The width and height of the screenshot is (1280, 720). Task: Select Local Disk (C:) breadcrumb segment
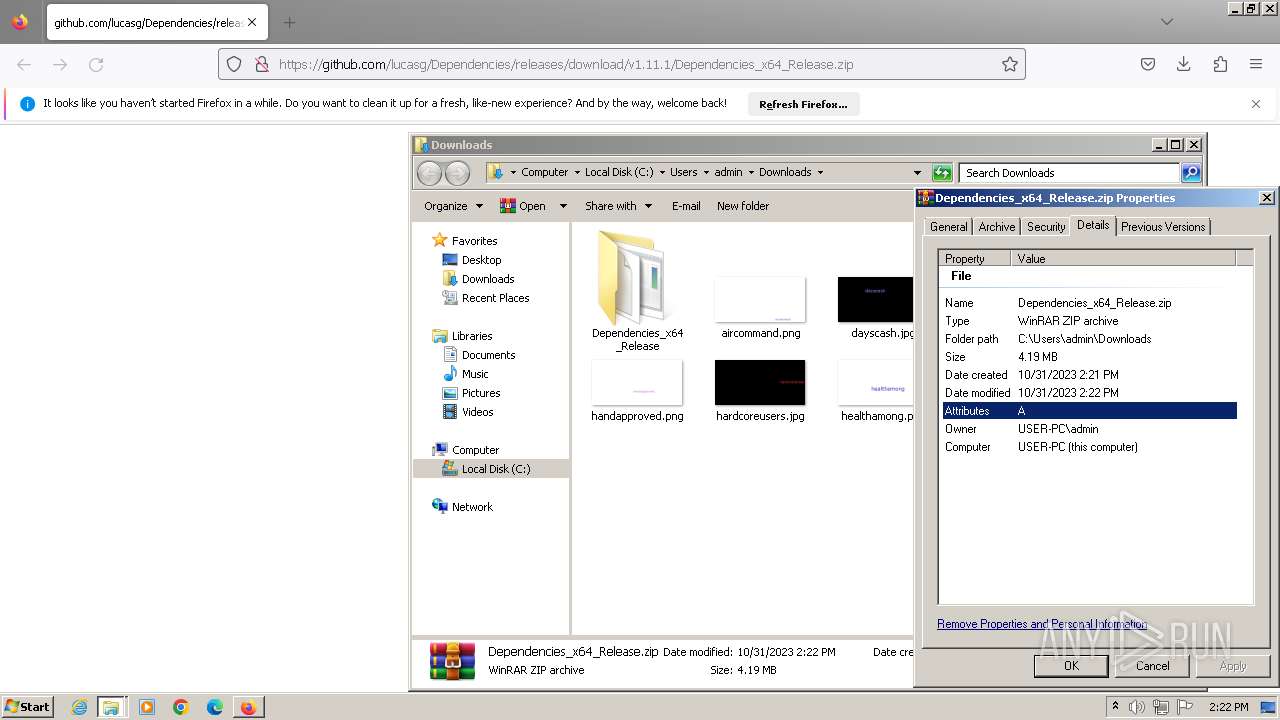(619, 172)
